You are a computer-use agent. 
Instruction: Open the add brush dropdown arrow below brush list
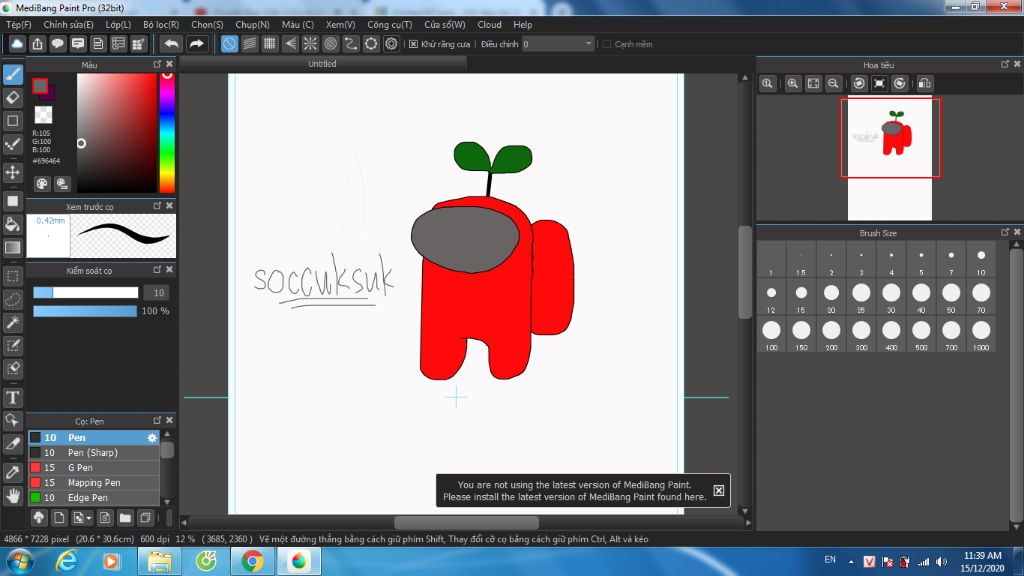[89, 519]
